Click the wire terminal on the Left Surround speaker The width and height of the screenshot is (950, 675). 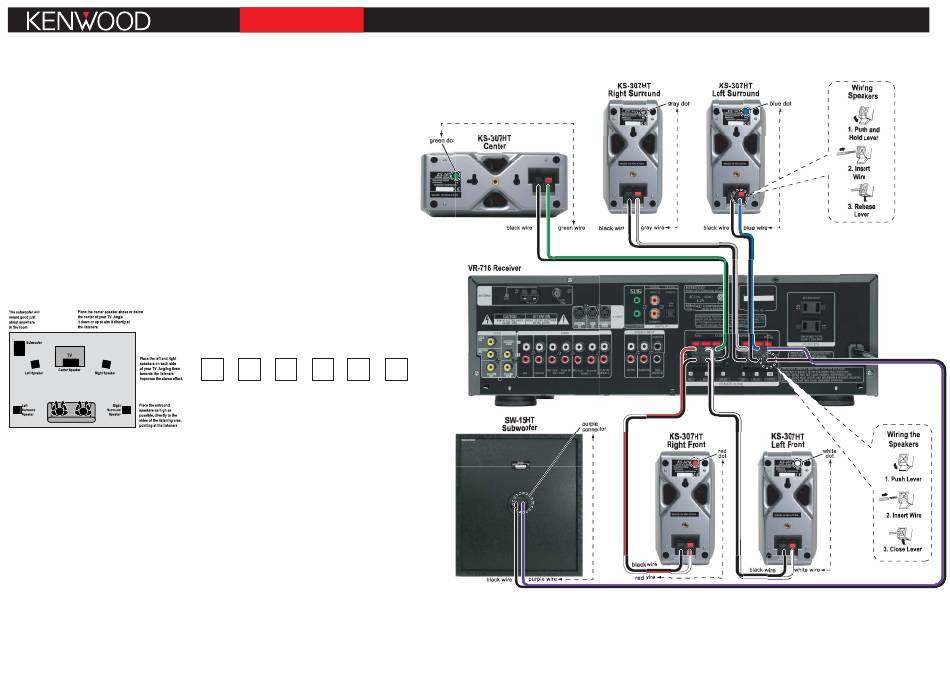pyautogui.click(x=737, y=192)
